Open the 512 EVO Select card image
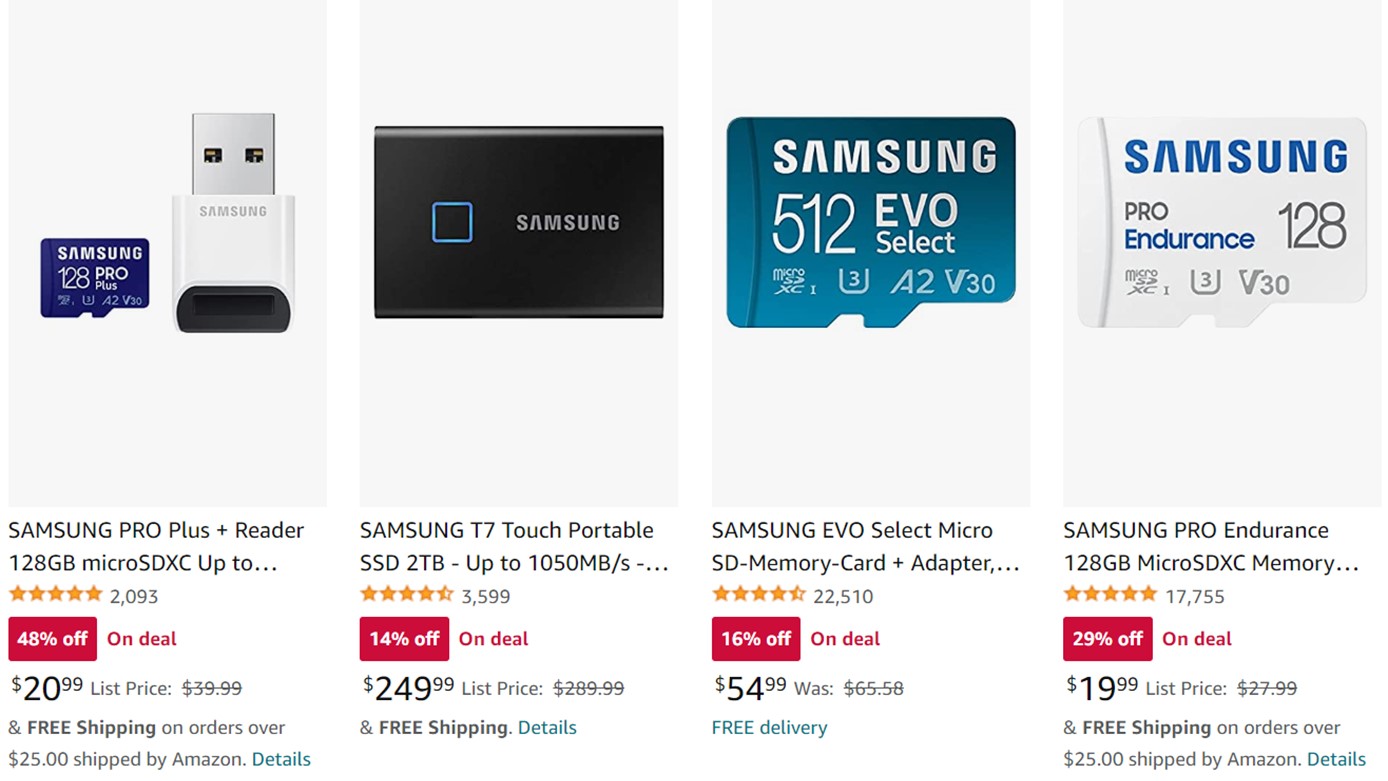This screenshot has width=1388, height=781. 870,222
